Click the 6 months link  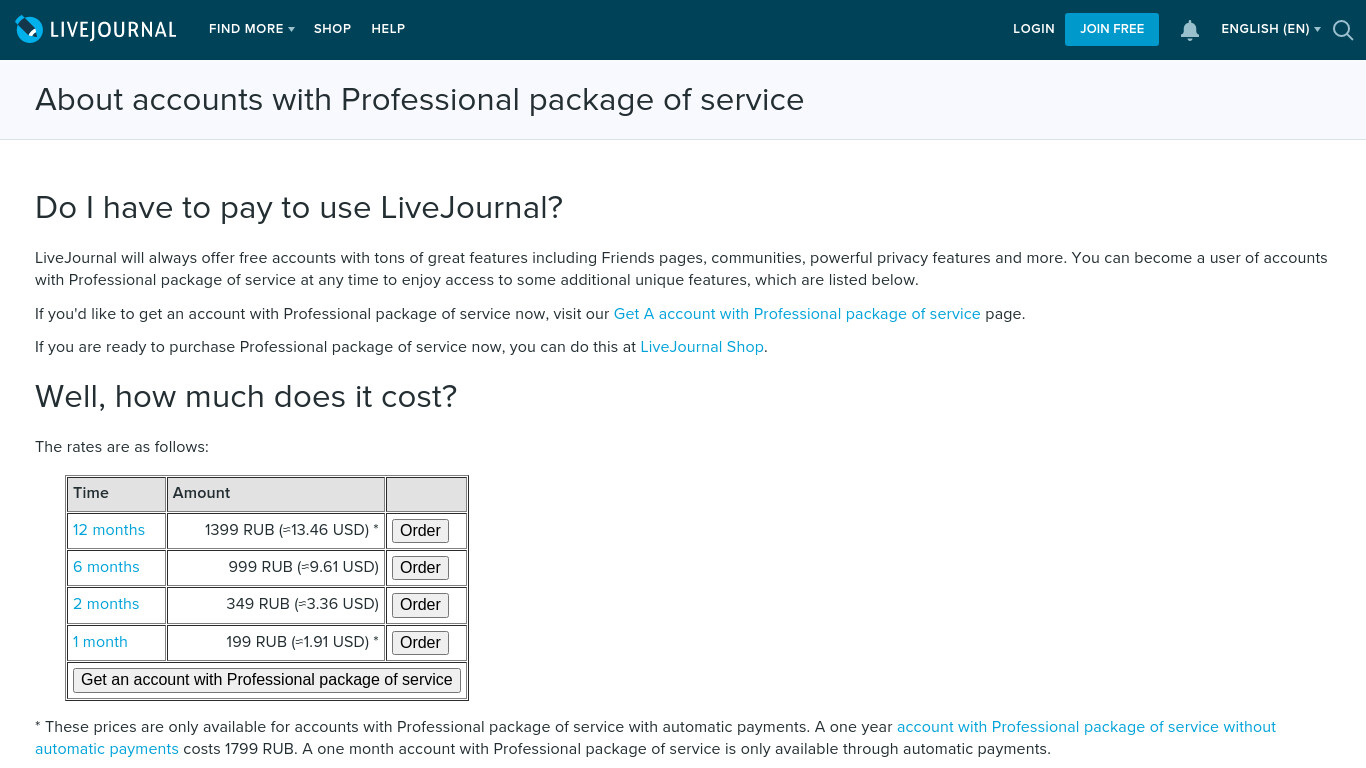coord(106,567)
